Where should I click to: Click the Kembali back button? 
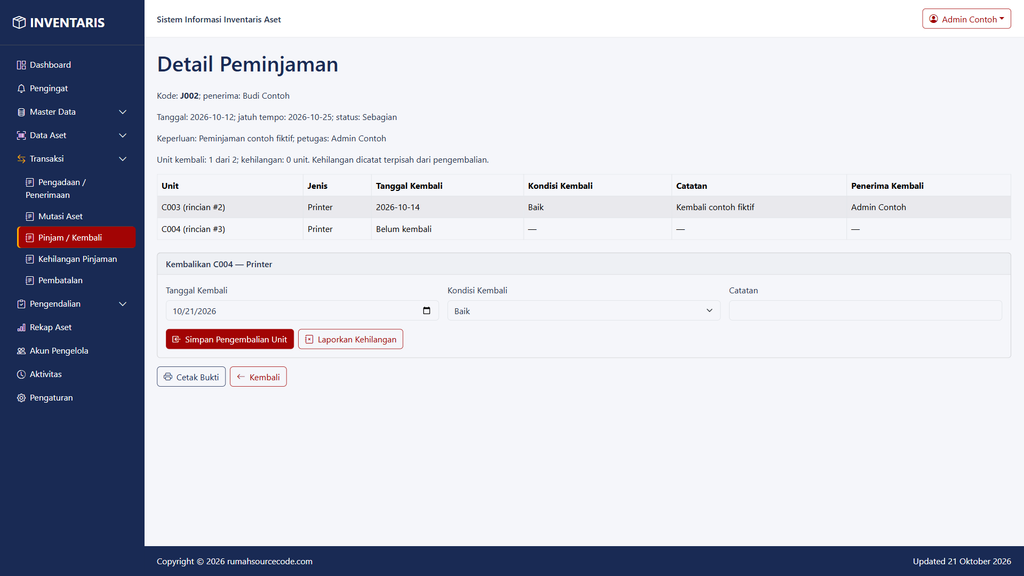click(x=258, y=377)
